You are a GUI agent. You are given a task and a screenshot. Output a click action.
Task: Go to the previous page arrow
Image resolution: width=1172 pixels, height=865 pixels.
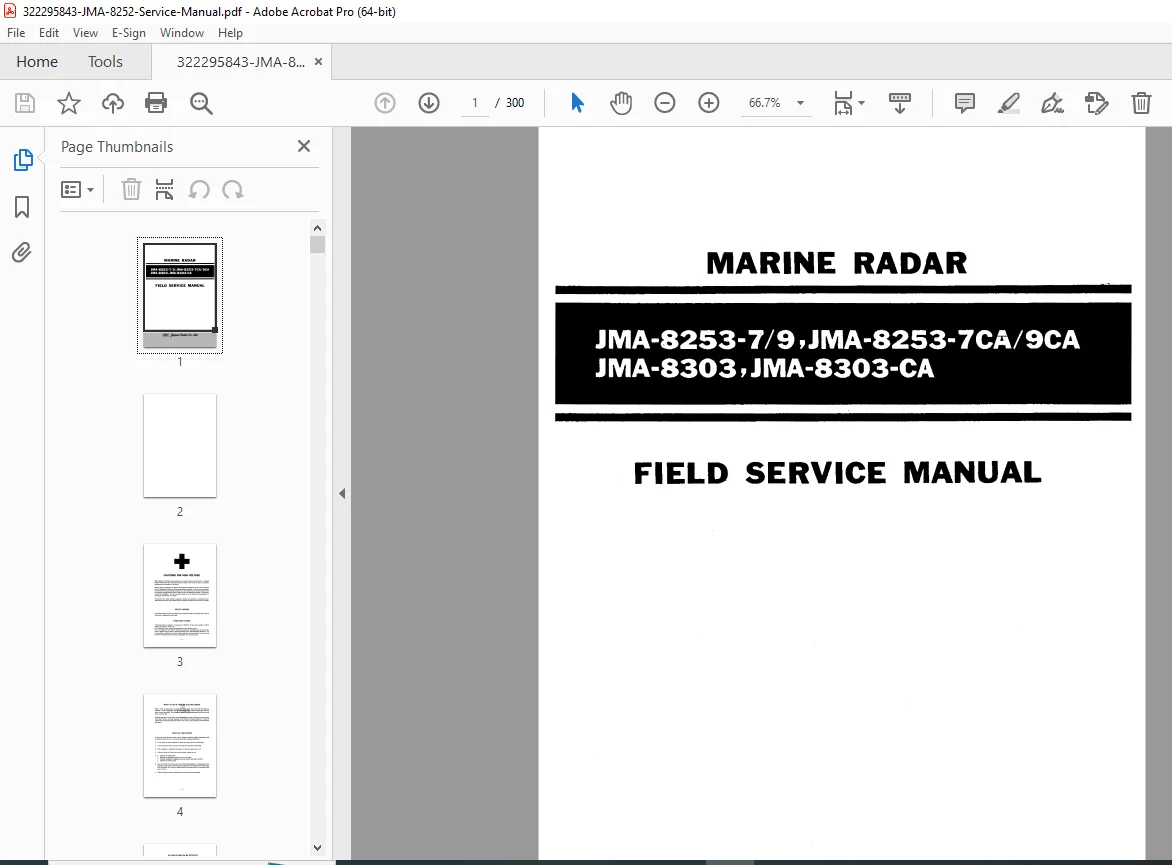coord(385,103)
